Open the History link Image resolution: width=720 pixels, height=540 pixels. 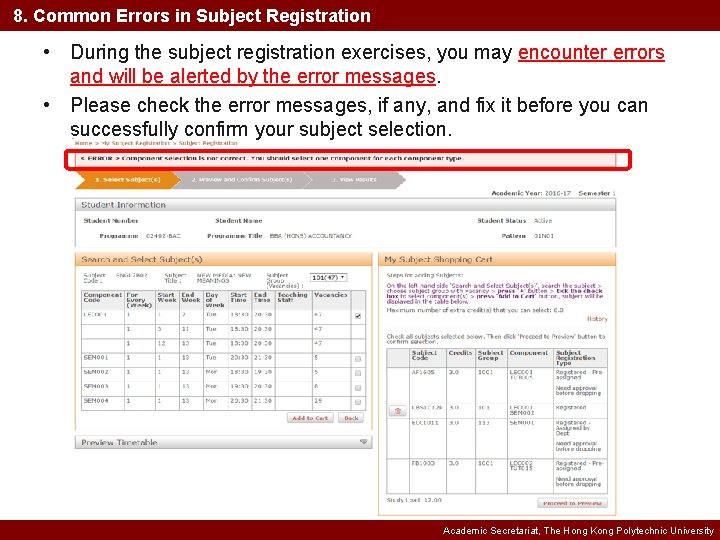(x=597, y=319)
